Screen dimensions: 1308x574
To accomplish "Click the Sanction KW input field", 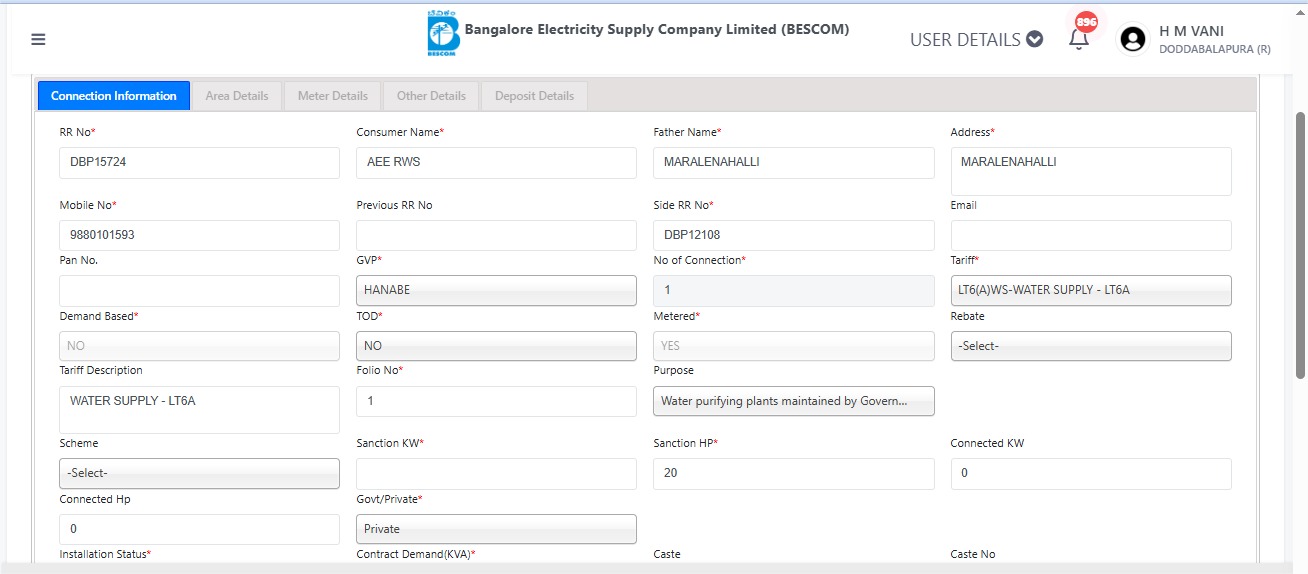I will pos(496,473).
